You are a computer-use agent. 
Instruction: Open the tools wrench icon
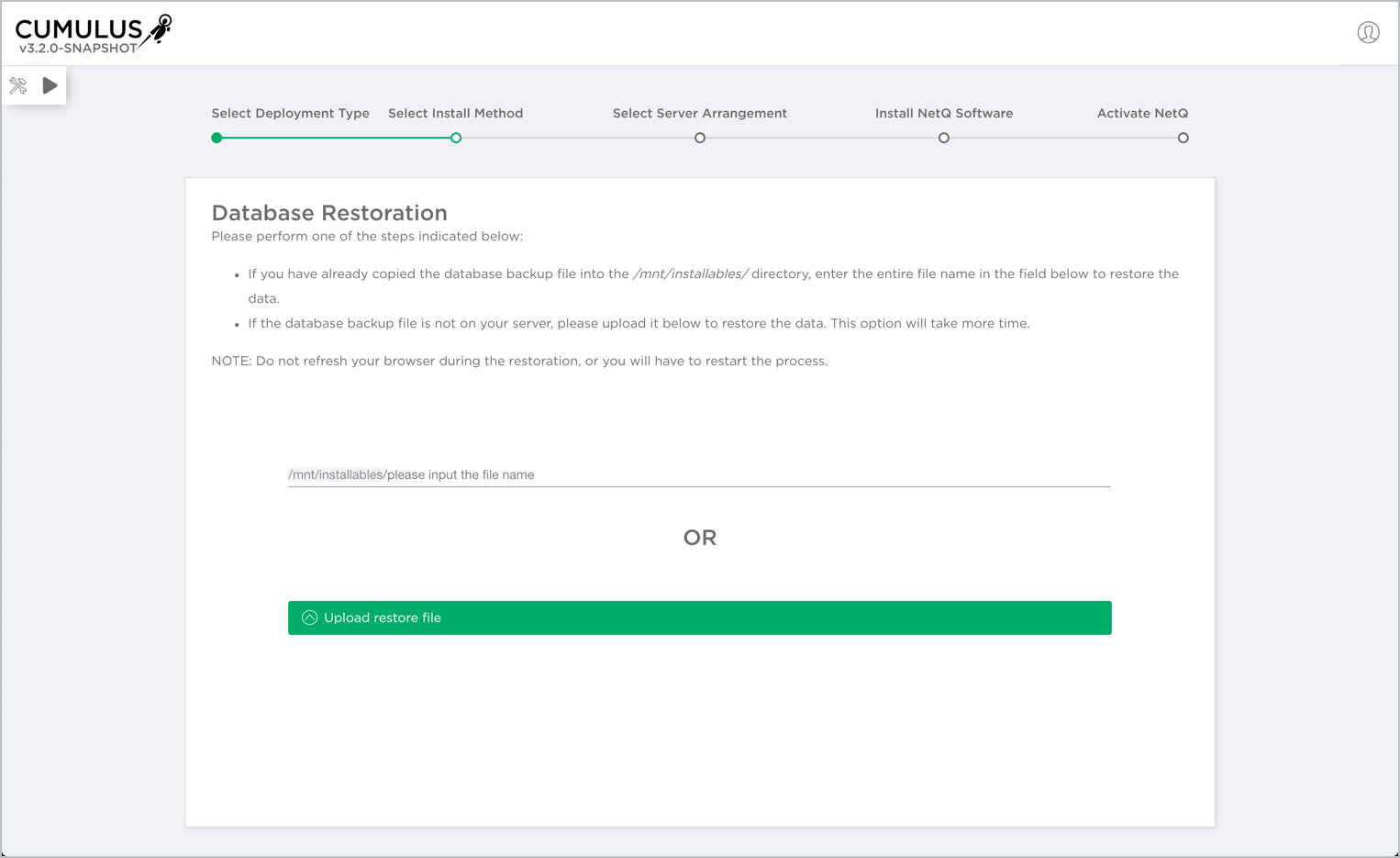(18, 86)
